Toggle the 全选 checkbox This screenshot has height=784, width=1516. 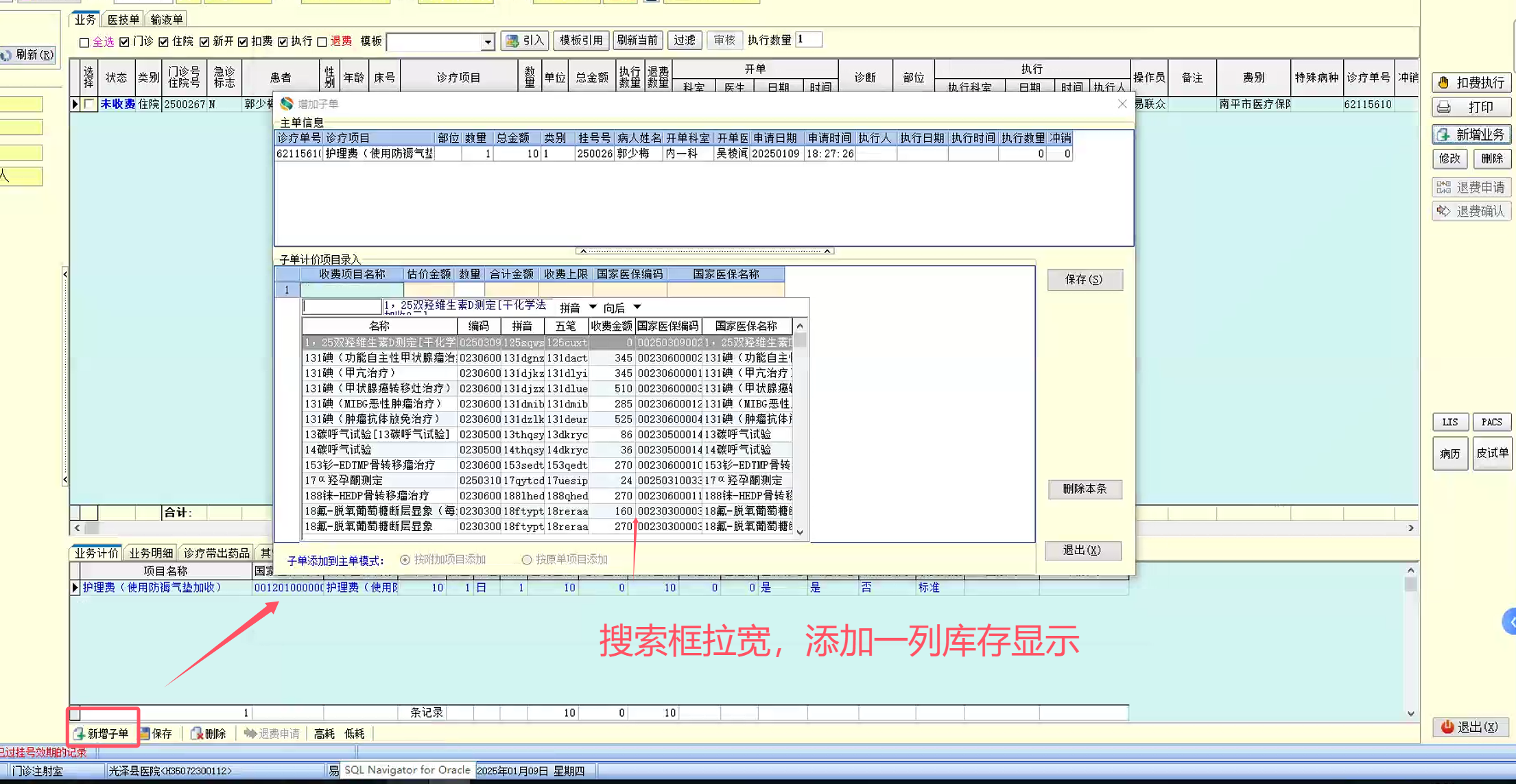pos(84,43)
